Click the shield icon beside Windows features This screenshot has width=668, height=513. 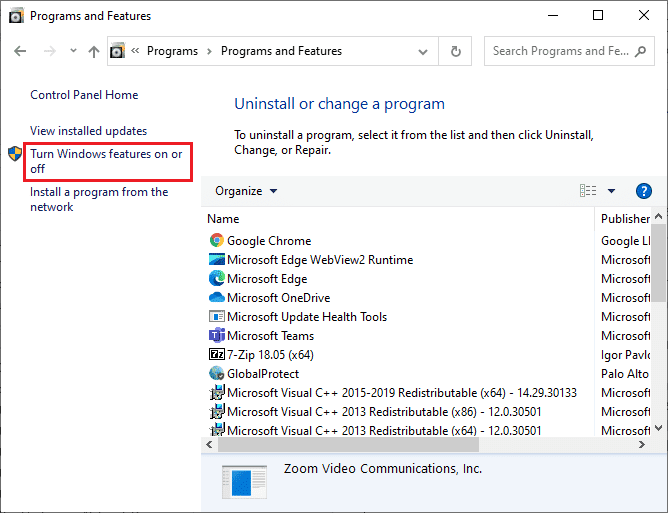pyautogui.click(x=15, y=153)
